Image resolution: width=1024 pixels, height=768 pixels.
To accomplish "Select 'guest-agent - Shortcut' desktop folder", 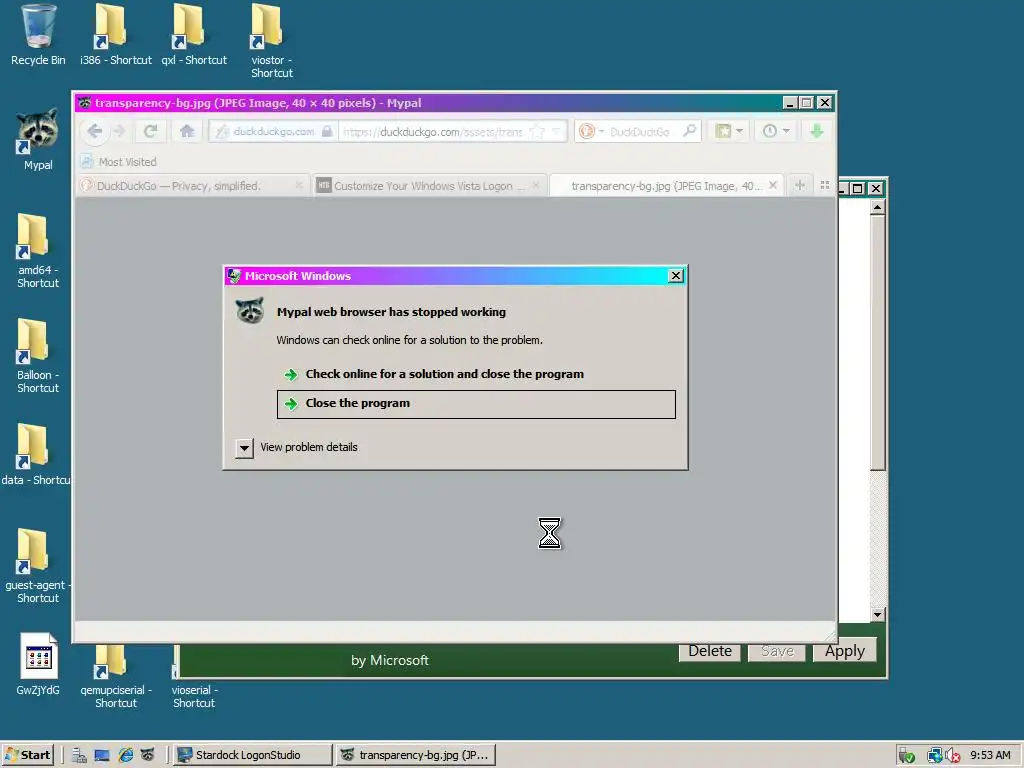I will click(37, 566).
